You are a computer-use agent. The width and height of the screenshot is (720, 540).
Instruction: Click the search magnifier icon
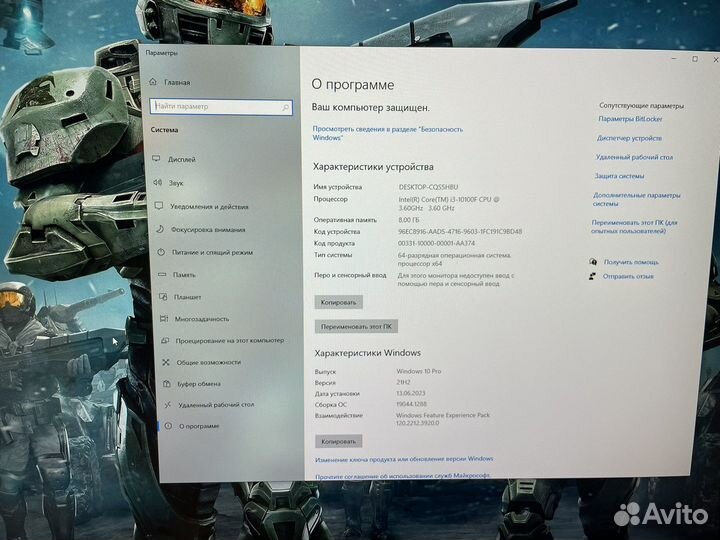[x=286, y=107]
